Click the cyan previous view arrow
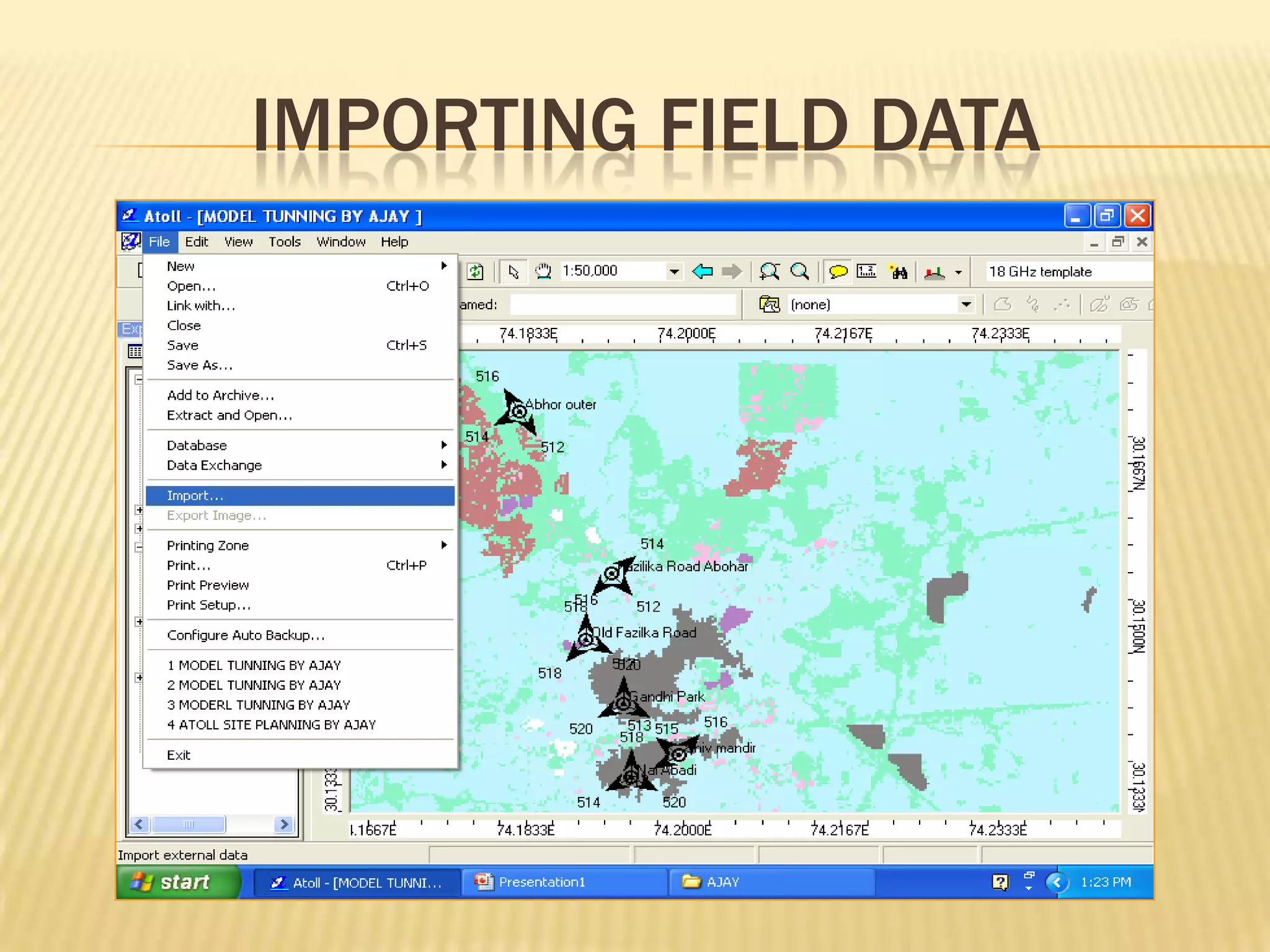This screenshot has width=1270, height=952. tap(703, 271)
